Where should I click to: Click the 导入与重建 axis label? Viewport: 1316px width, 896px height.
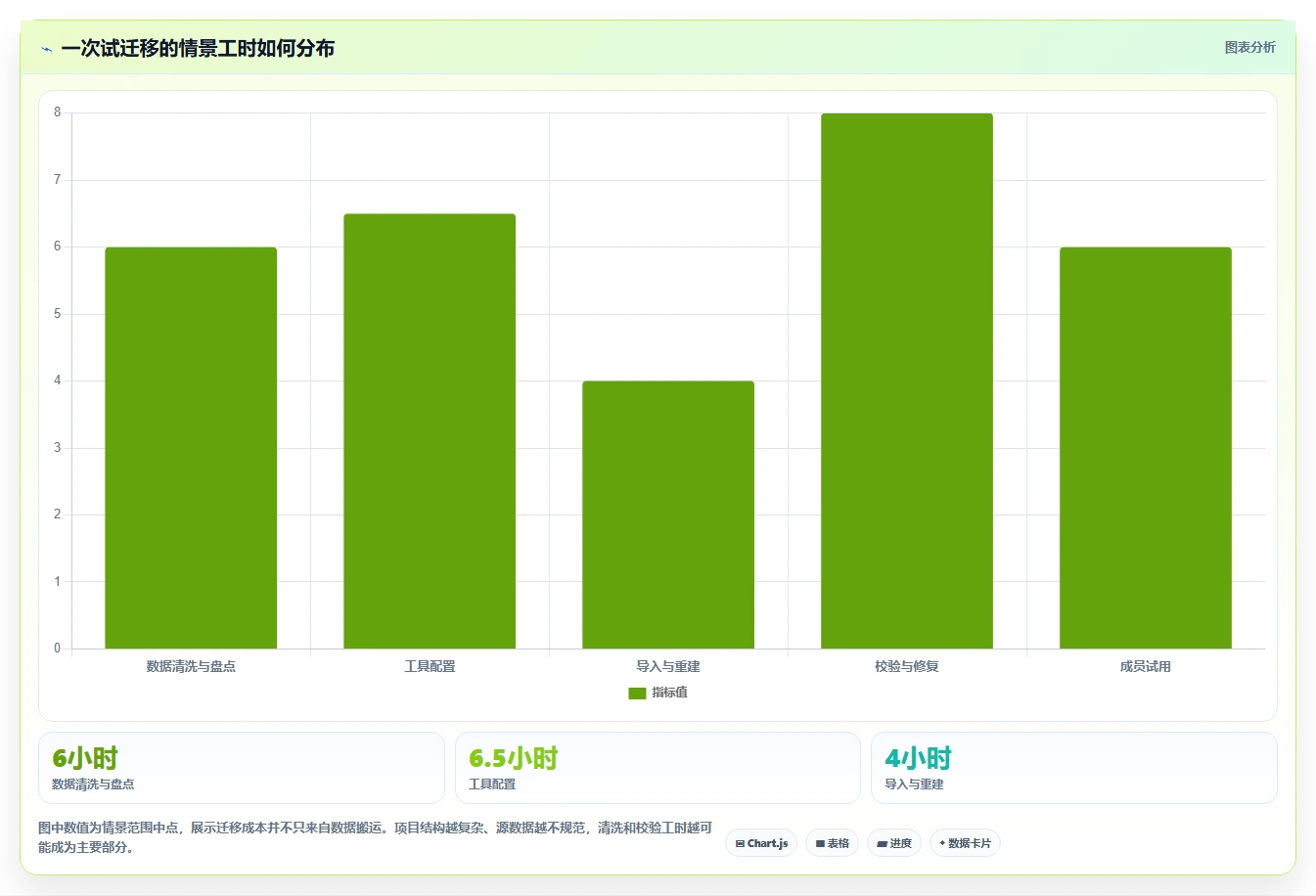click(668, 666)
